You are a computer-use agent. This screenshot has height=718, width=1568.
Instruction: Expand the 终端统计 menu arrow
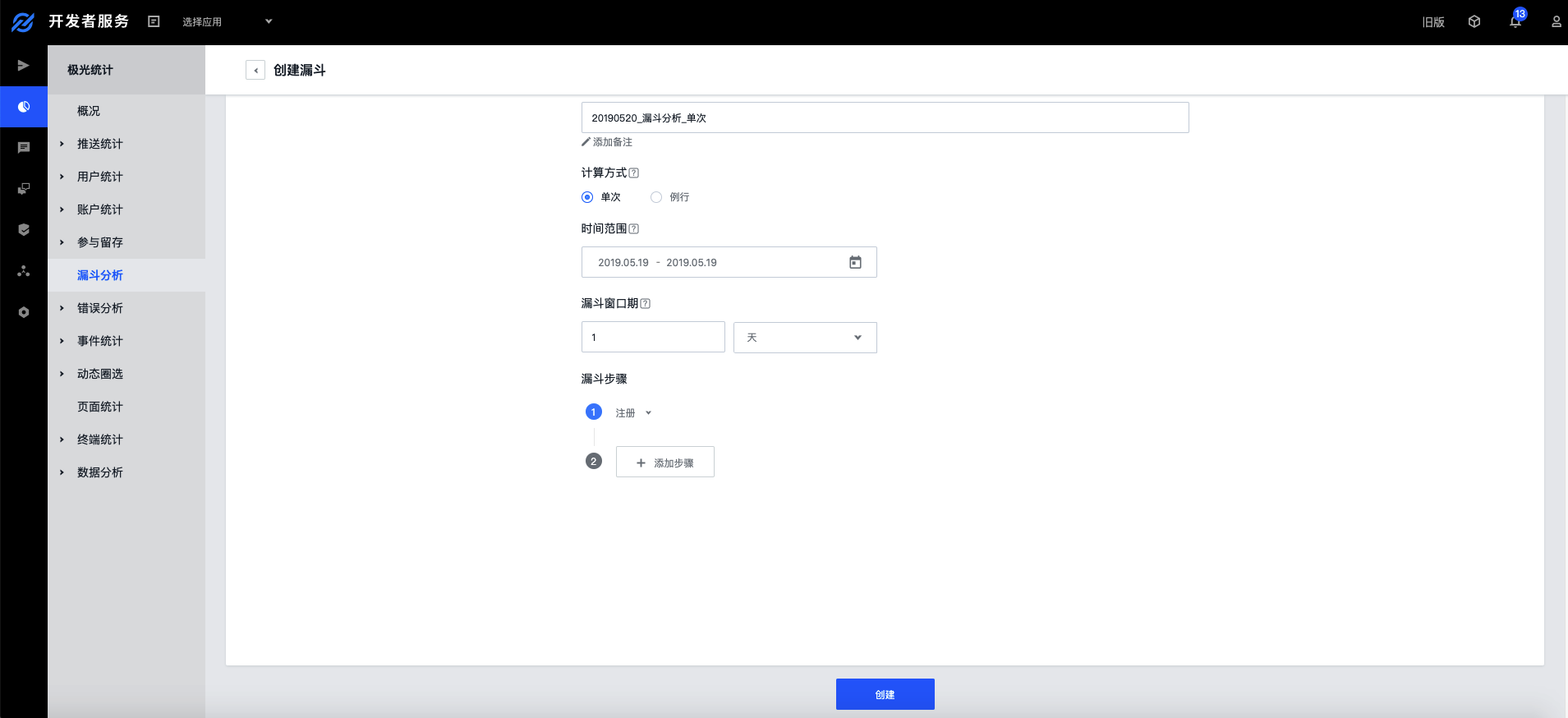(x=62, y=440)
